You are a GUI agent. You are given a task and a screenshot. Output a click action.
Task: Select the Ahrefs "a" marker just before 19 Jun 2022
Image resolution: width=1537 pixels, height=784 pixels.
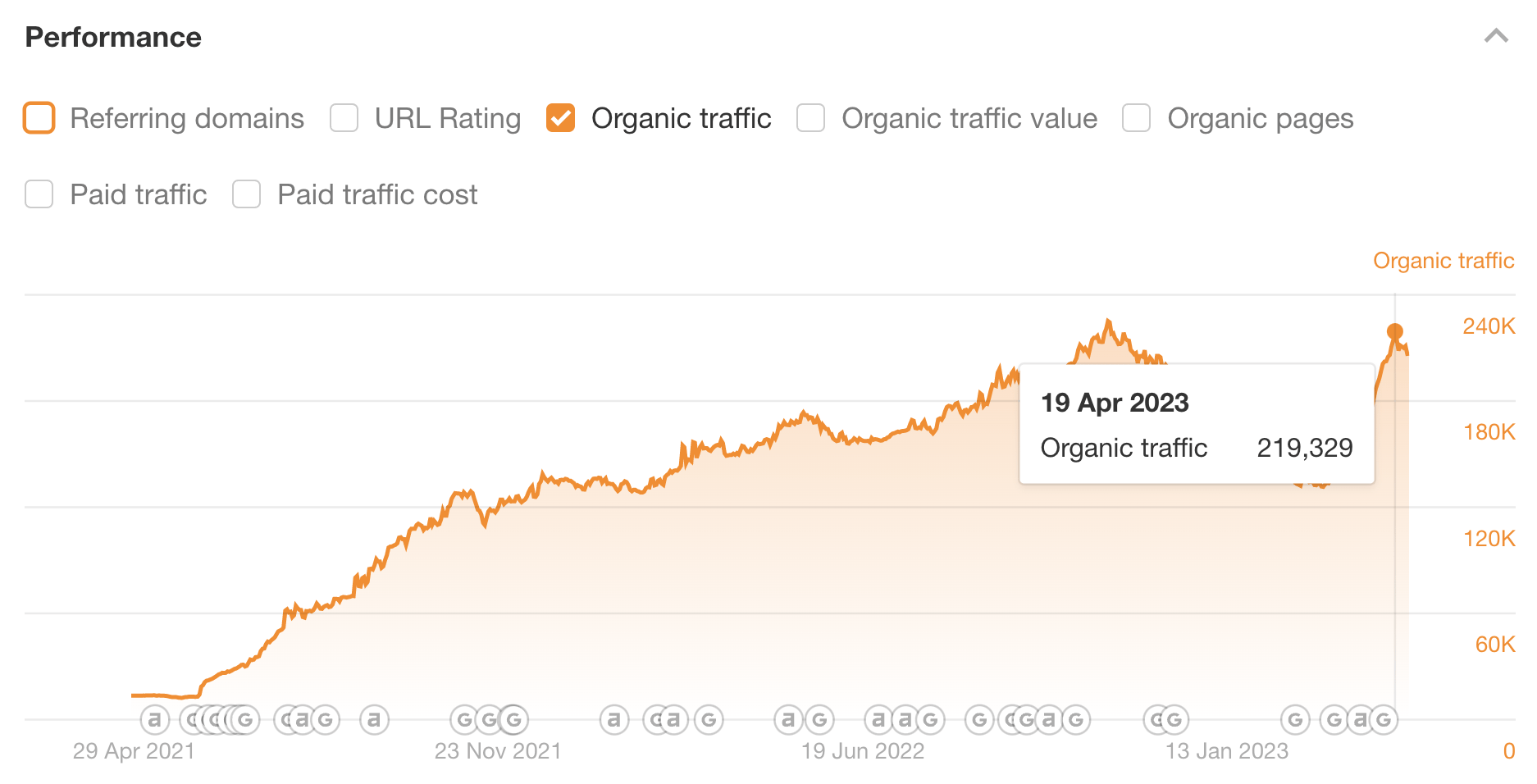[x=788, y=719]
